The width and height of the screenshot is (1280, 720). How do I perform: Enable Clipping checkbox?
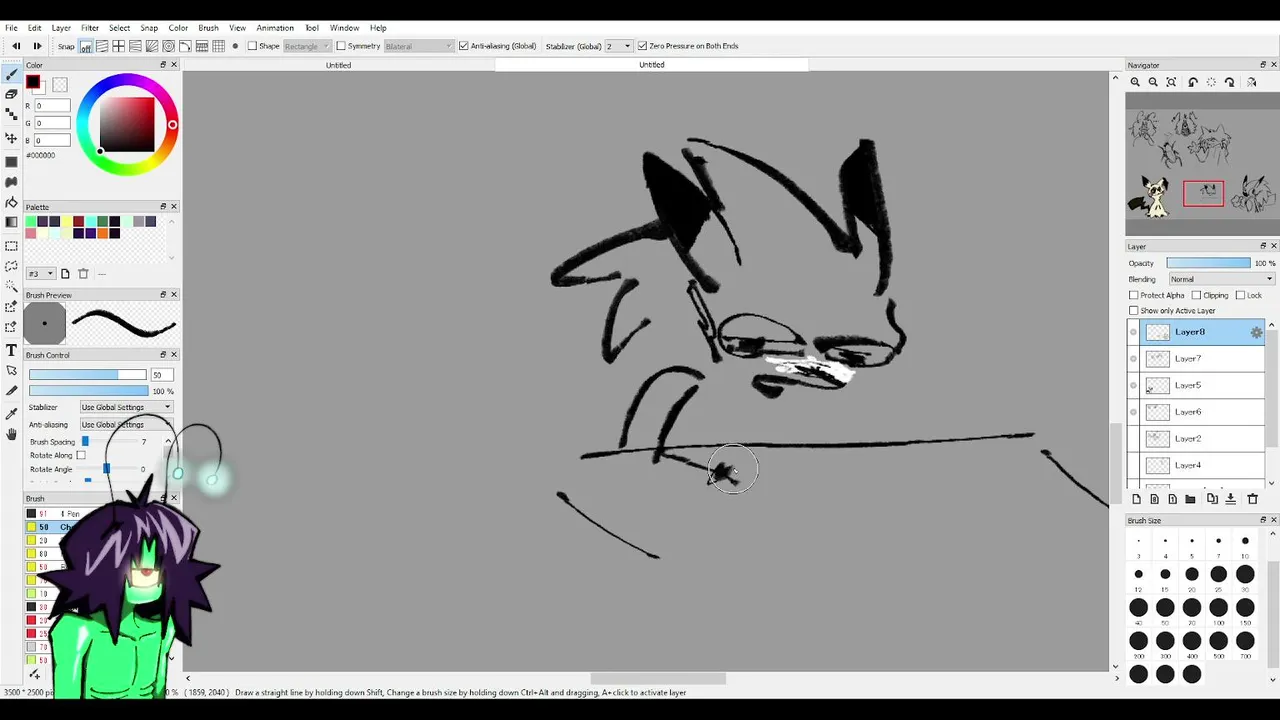coord(1197,296)
